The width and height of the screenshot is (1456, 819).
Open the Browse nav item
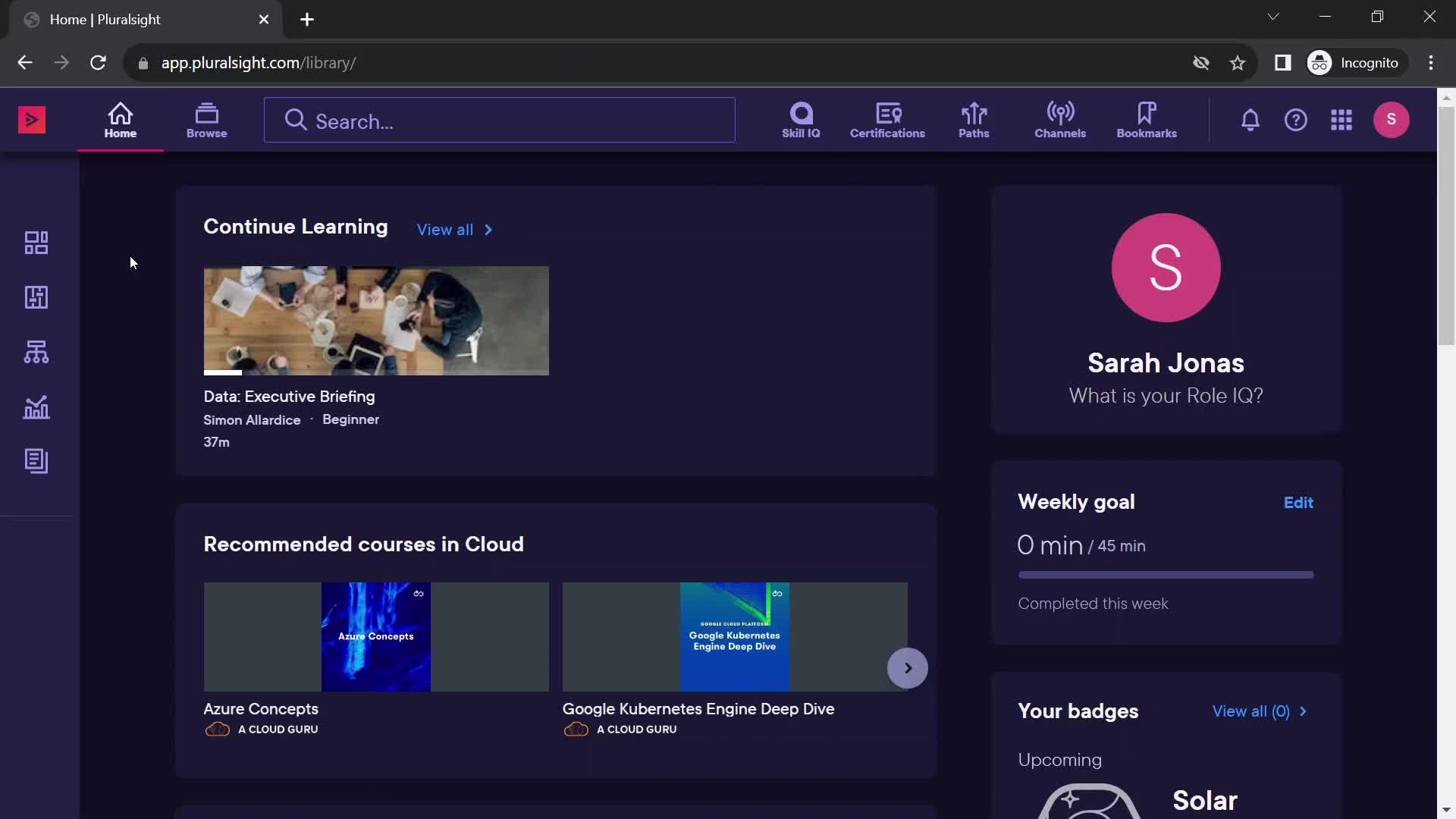[x=207, y=121]
